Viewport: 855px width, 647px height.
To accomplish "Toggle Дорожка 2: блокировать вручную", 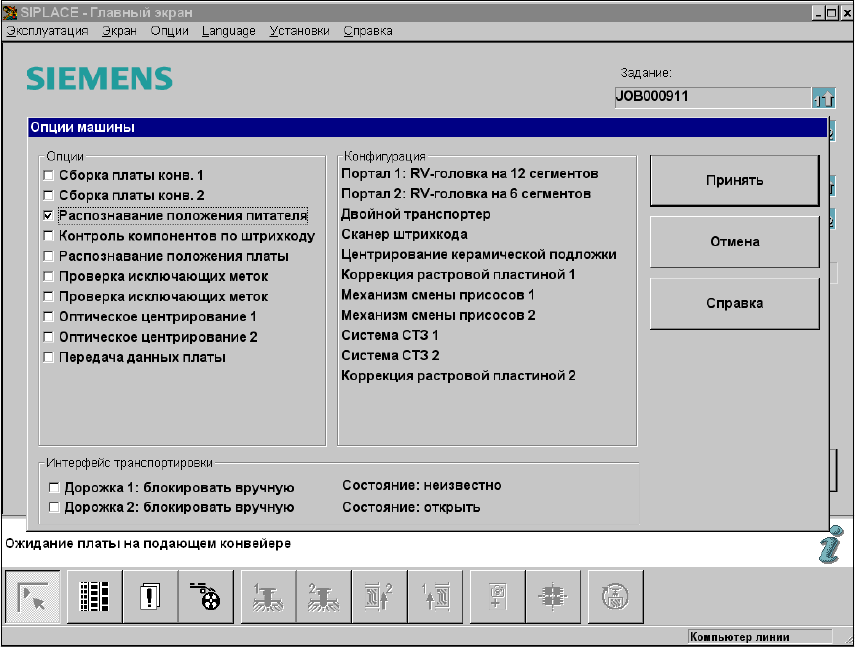I will click(54, 507).
